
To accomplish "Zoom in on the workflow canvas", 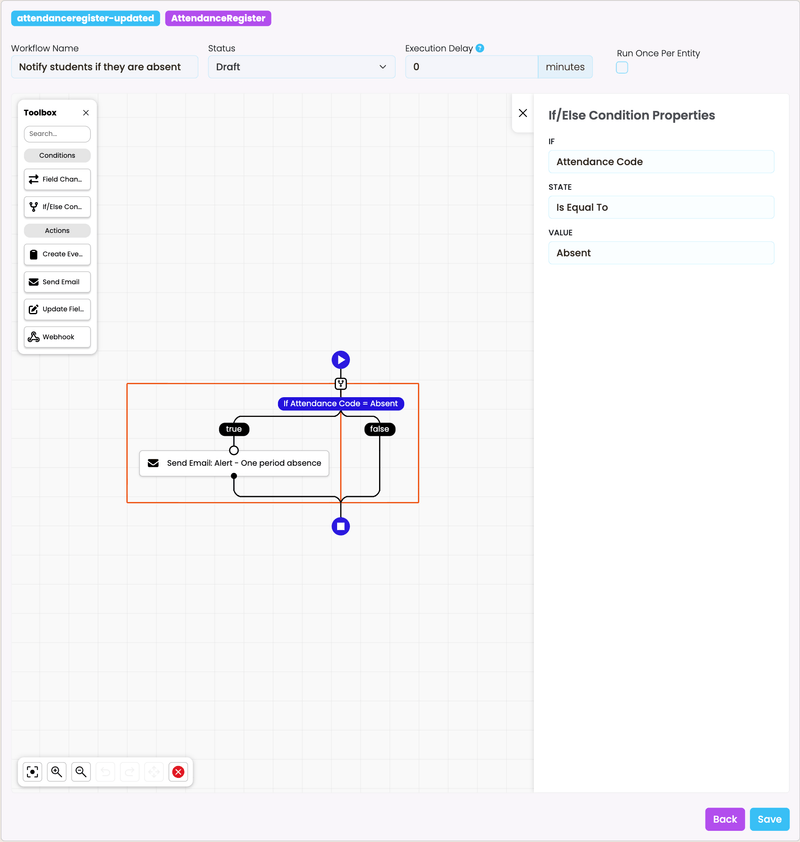I will click(56, 772).
